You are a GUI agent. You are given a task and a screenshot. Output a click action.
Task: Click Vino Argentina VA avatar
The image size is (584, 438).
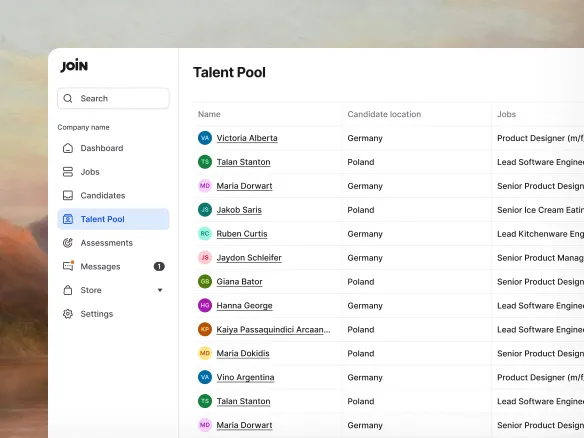[205, 377]
